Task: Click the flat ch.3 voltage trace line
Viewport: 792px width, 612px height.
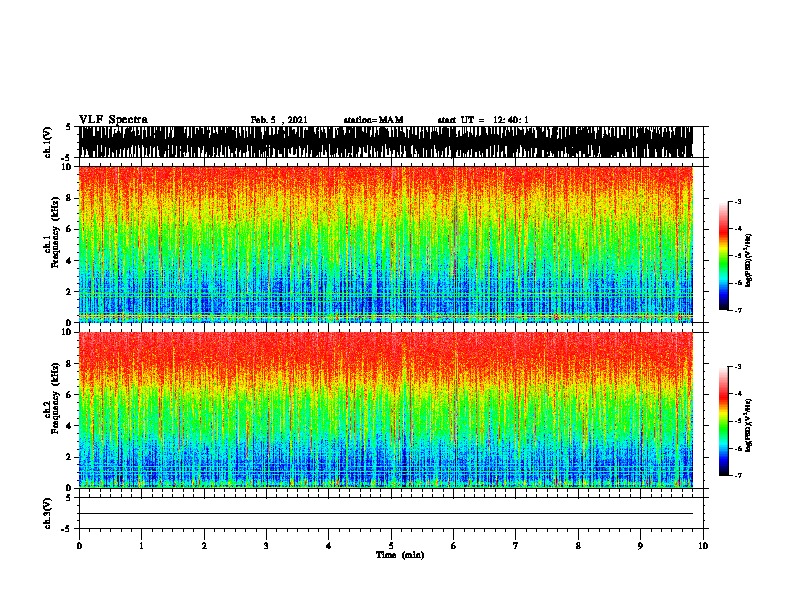Action: (x=386, y=514)
